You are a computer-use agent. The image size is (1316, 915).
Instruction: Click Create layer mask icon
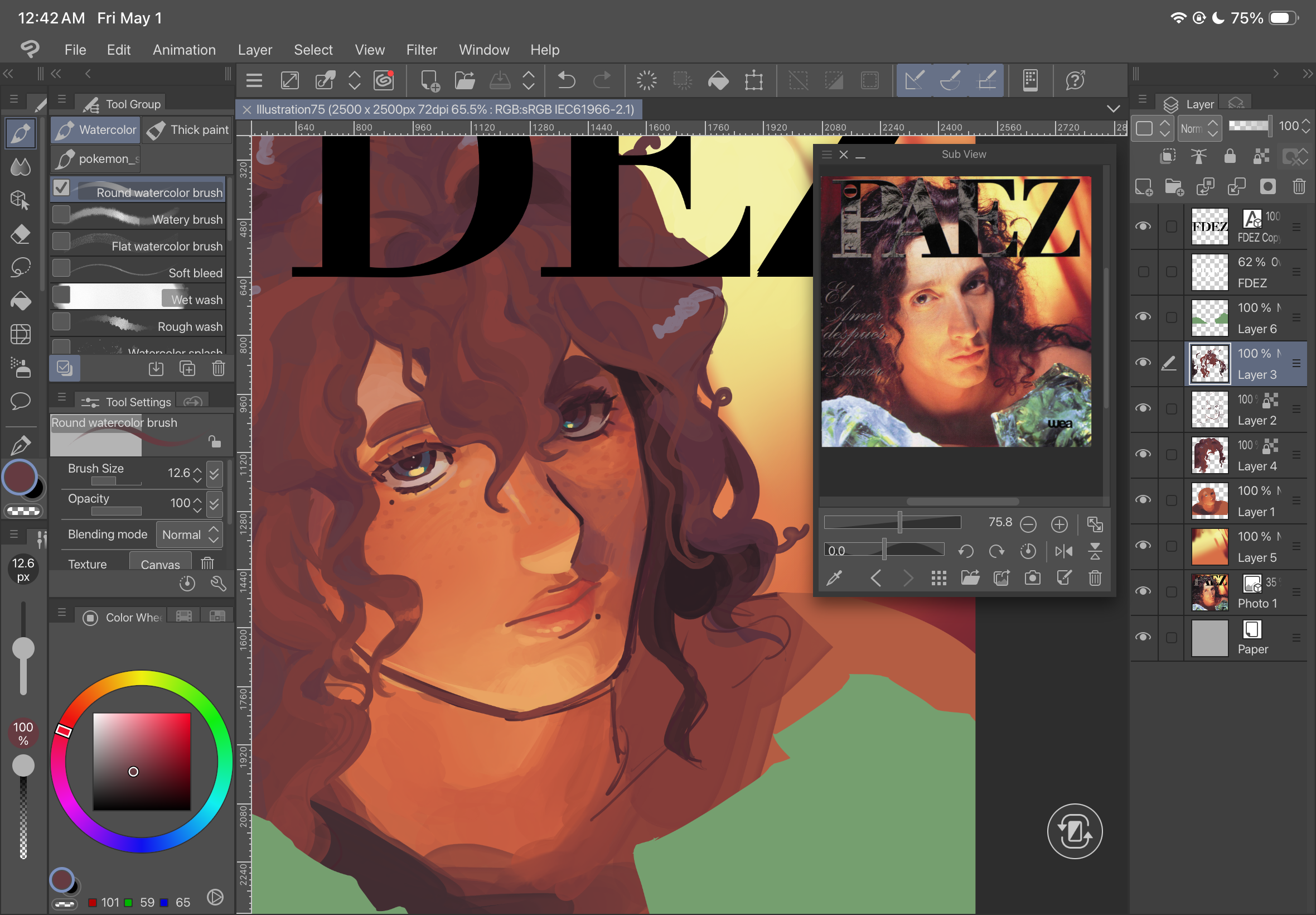click(x=1268, y=187)
